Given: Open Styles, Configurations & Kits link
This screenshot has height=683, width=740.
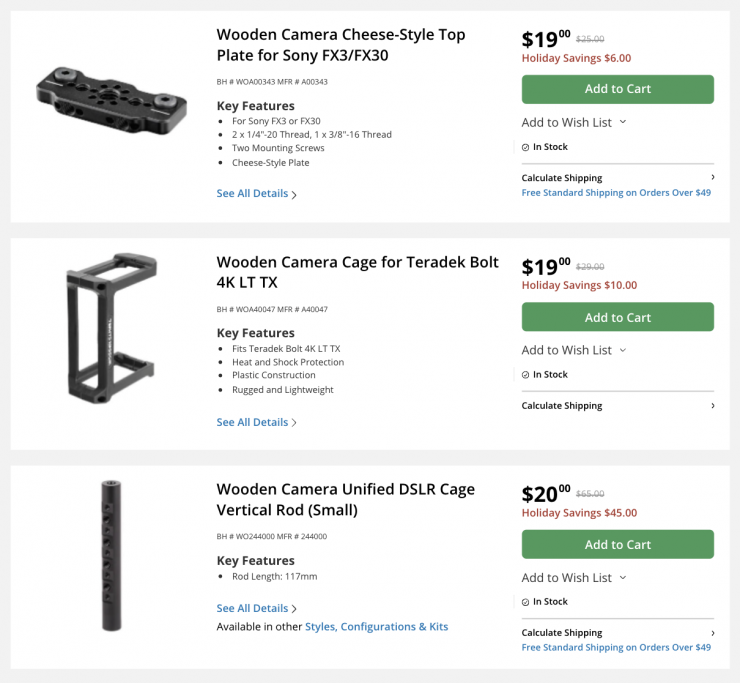Looking at the screenshot, I should pos(376,627).
